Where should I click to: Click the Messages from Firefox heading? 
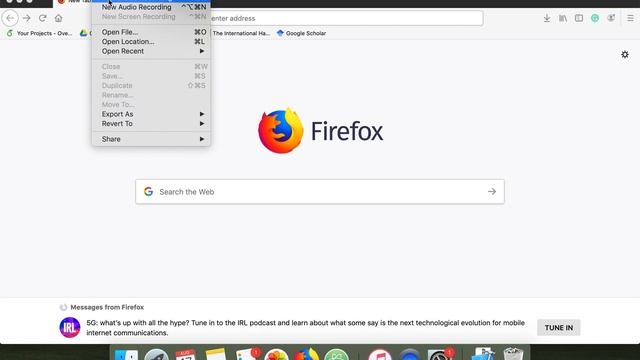coord(107,307)
